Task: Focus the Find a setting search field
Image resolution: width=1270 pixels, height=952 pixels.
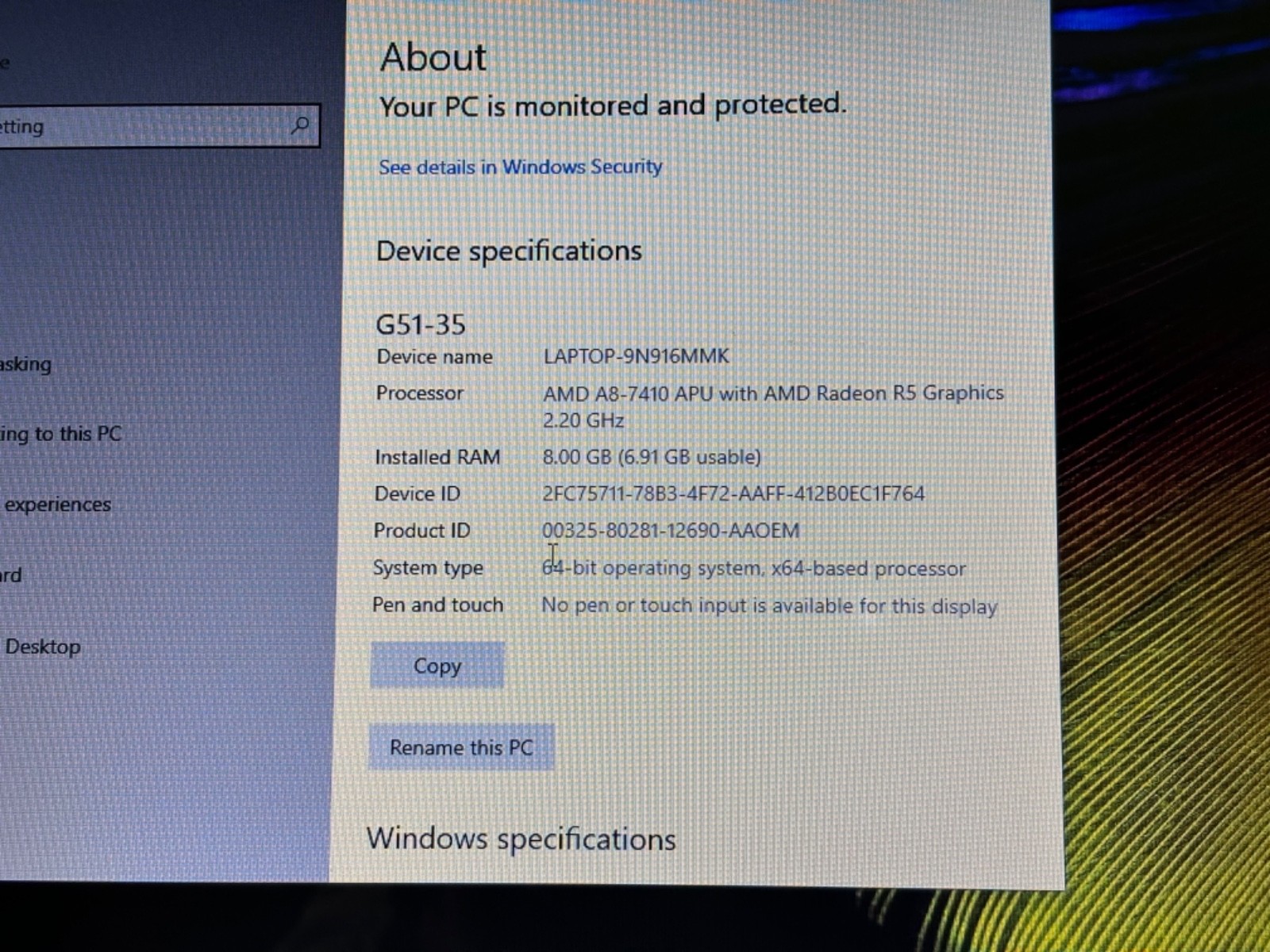Action: tap(159, 125)
